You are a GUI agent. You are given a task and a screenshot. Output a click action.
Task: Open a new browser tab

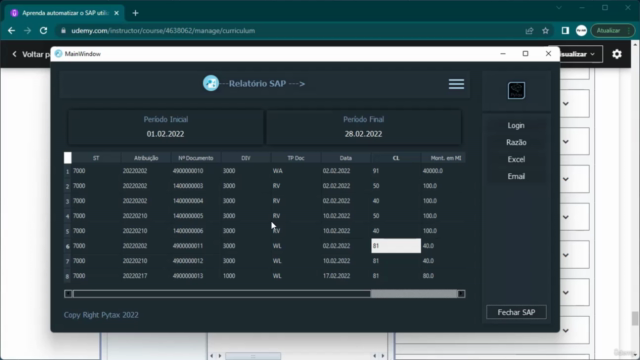(x=136, y=13)
